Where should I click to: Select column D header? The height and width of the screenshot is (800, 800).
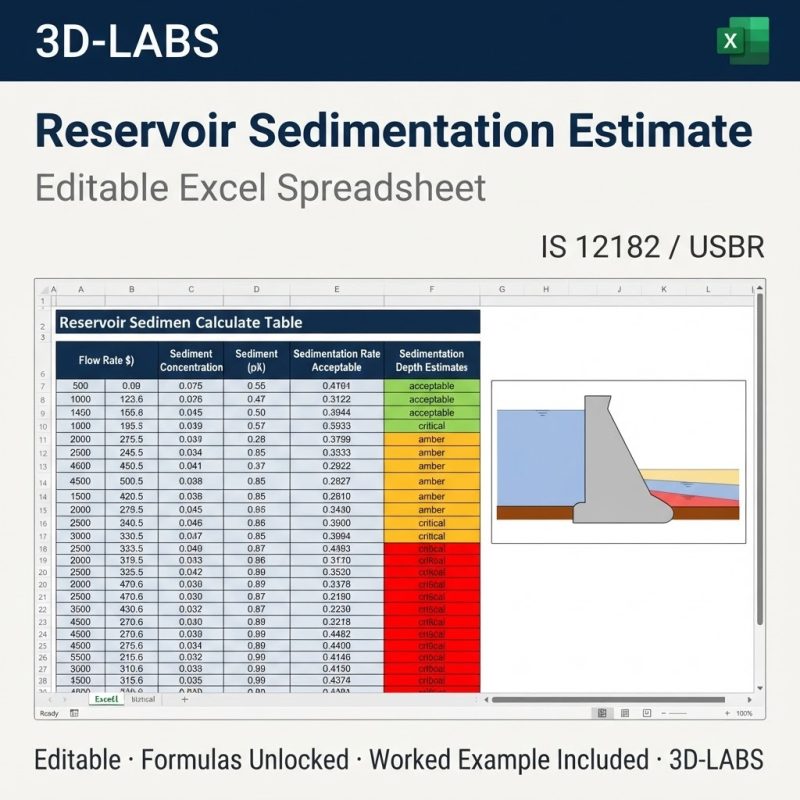pyautogui.click(x=257, y=289)
